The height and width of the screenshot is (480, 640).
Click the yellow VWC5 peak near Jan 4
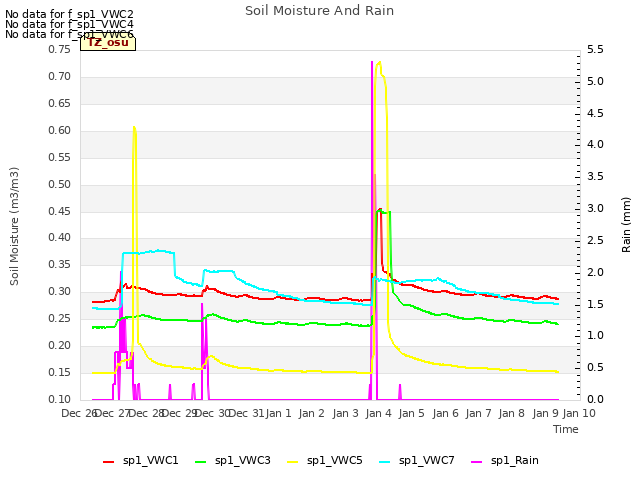(x=380, y=62)
